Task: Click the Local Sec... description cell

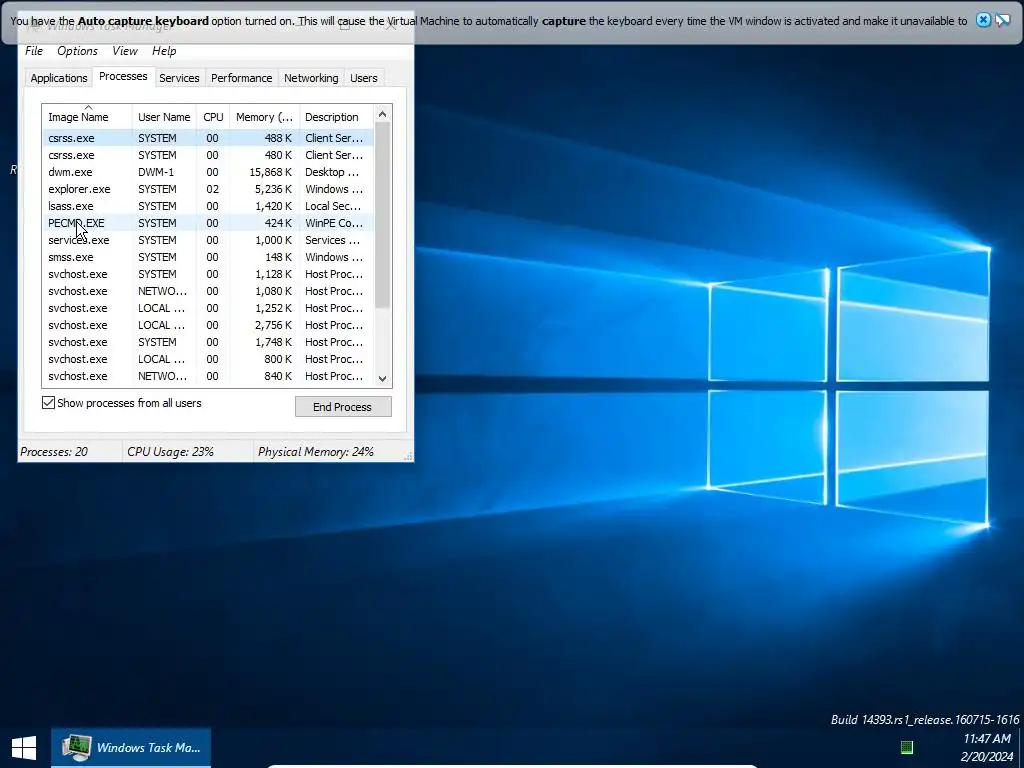Action: 333,206
